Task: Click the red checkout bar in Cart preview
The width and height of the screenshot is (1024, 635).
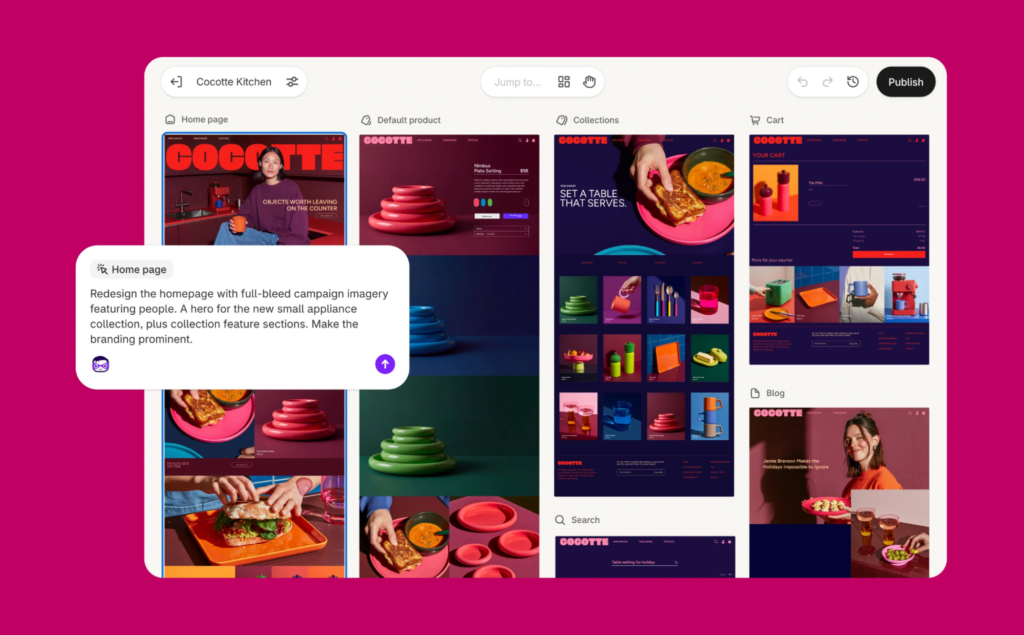Action: click(x=889, y=254)
